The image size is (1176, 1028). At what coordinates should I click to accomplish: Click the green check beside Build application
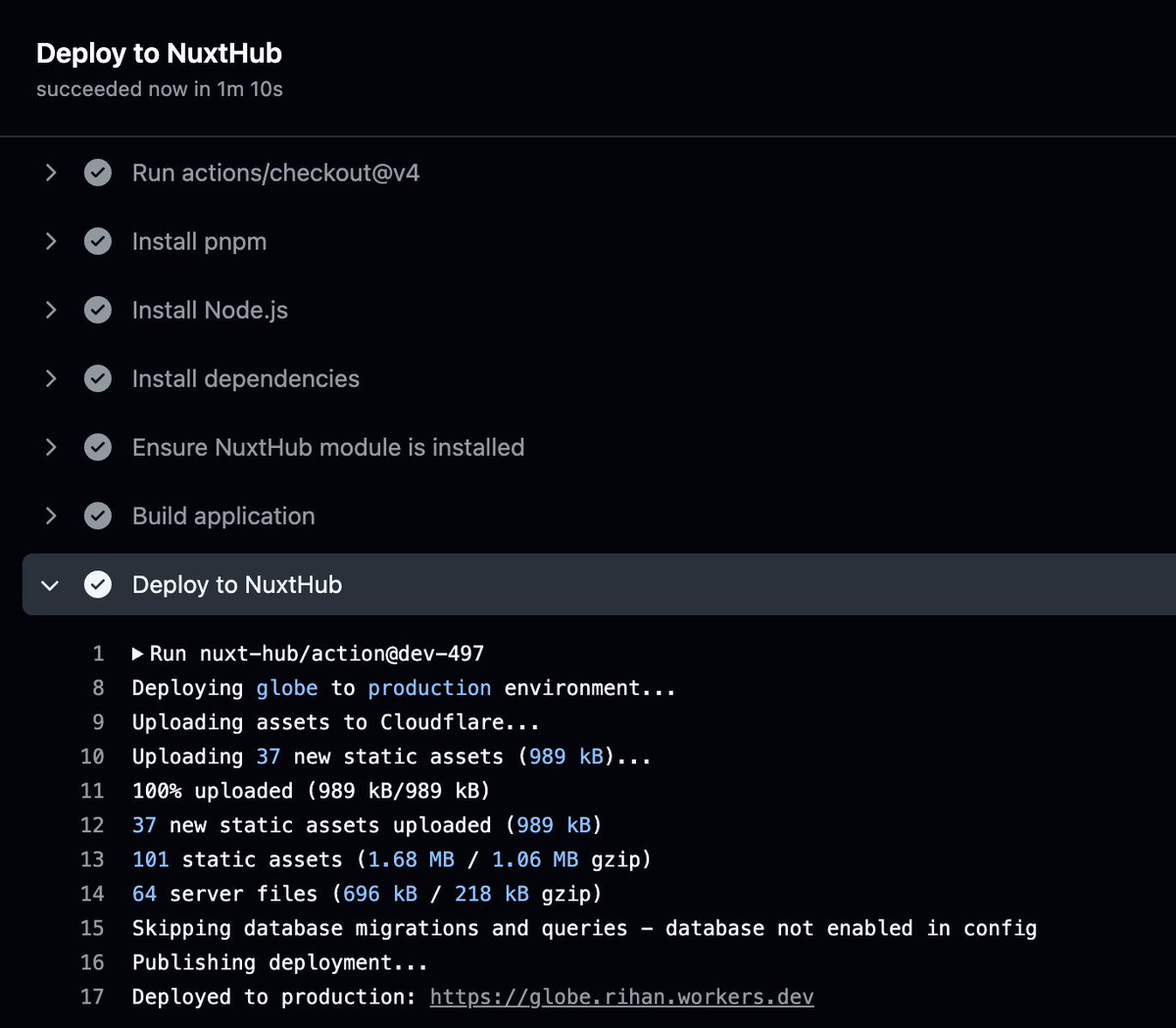coord(98,515)
